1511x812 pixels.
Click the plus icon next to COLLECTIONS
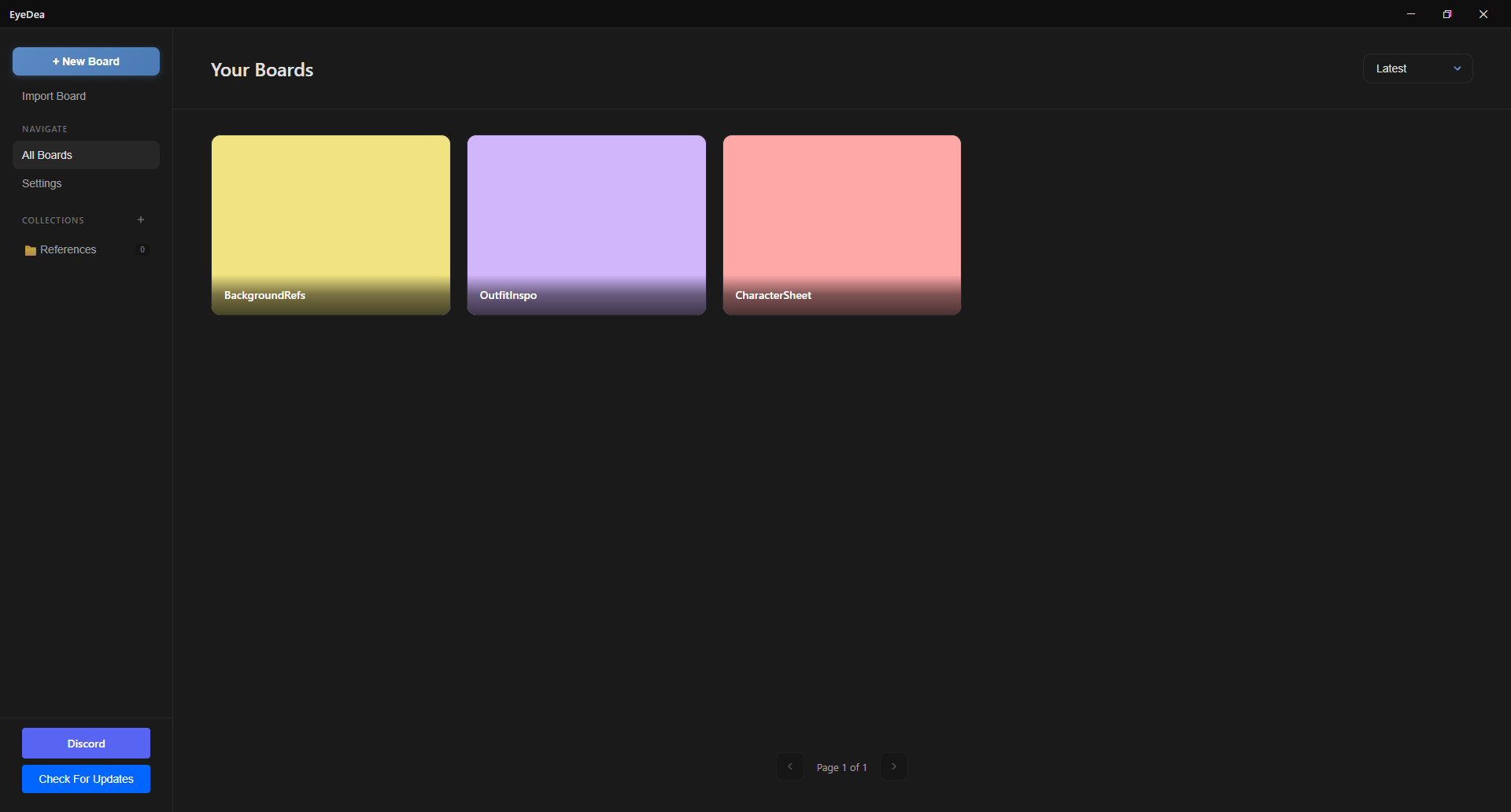click(140, 220)
